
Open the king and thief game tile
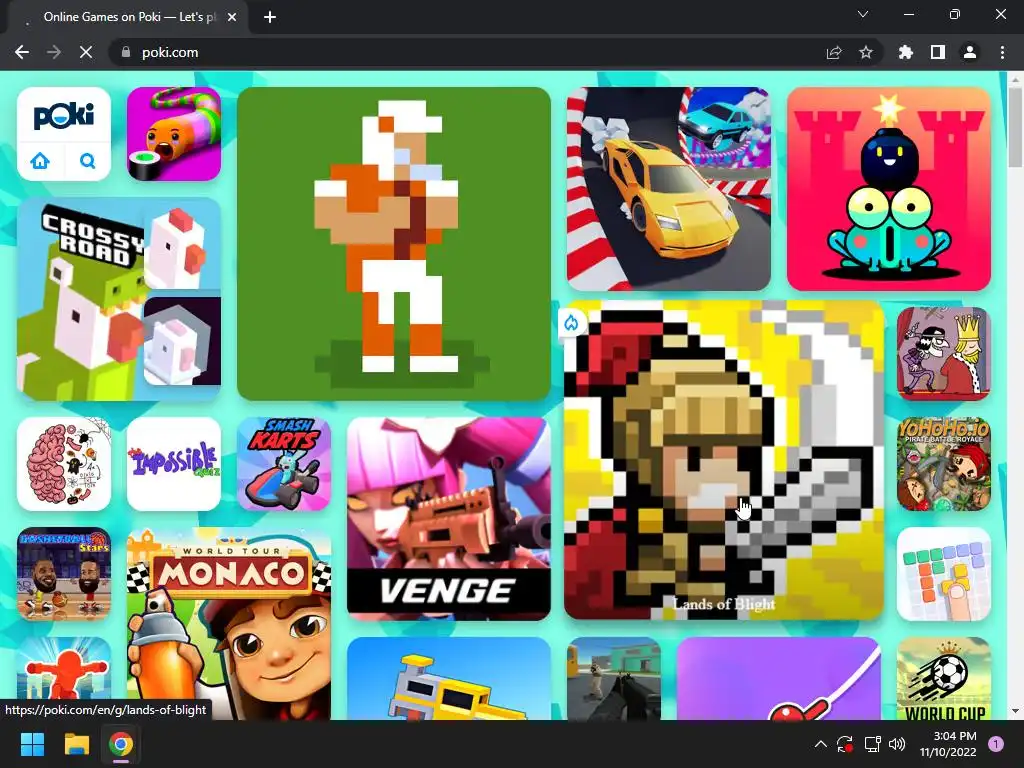click(x=944, y=353)
